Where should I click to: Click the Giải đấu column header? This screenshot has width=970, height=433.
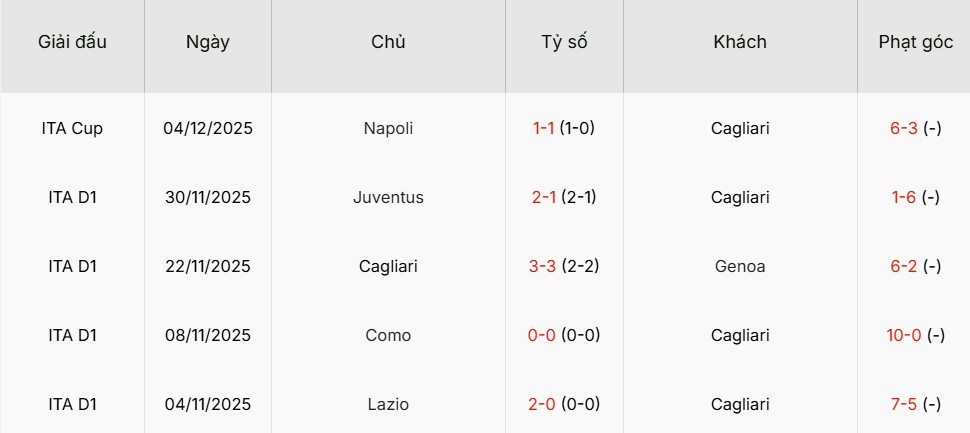pos(72,42)
